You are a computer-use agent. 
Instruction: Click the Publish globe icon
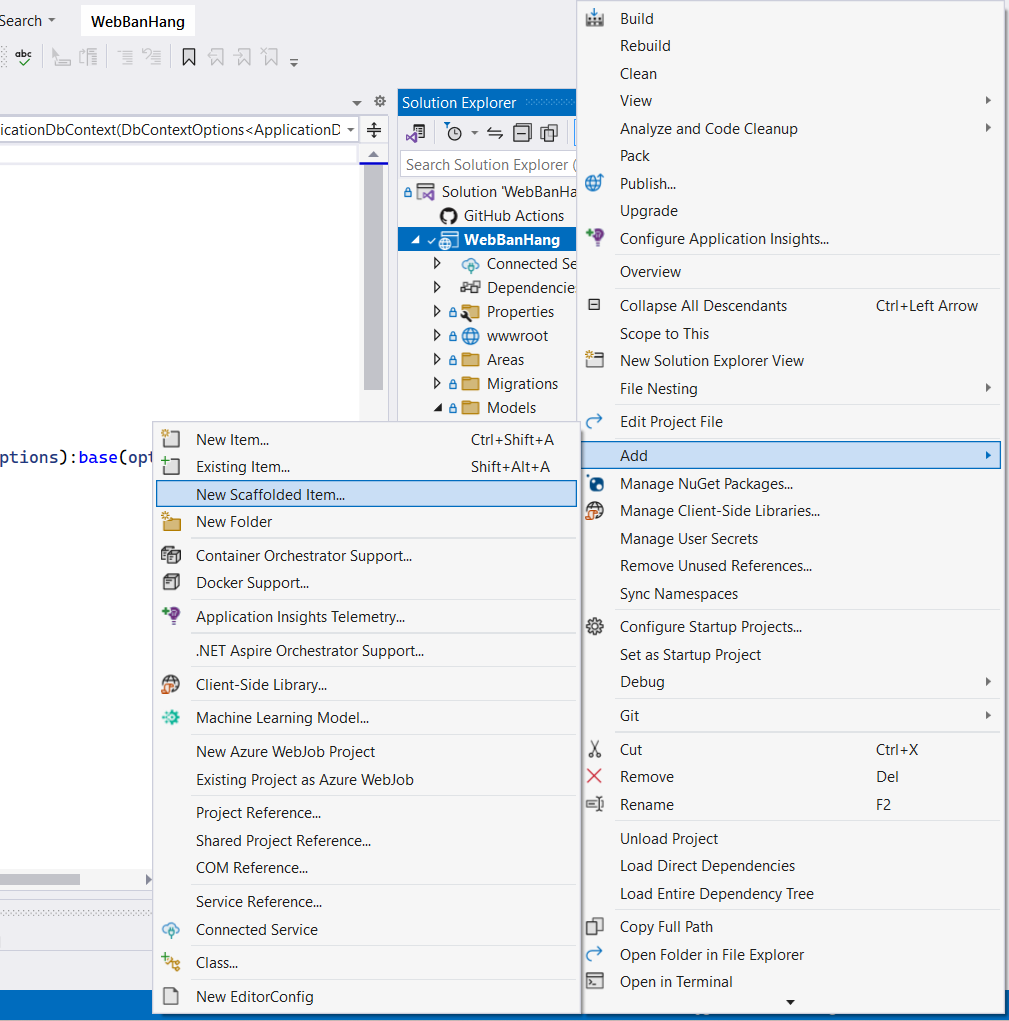(x=594, y=183)
